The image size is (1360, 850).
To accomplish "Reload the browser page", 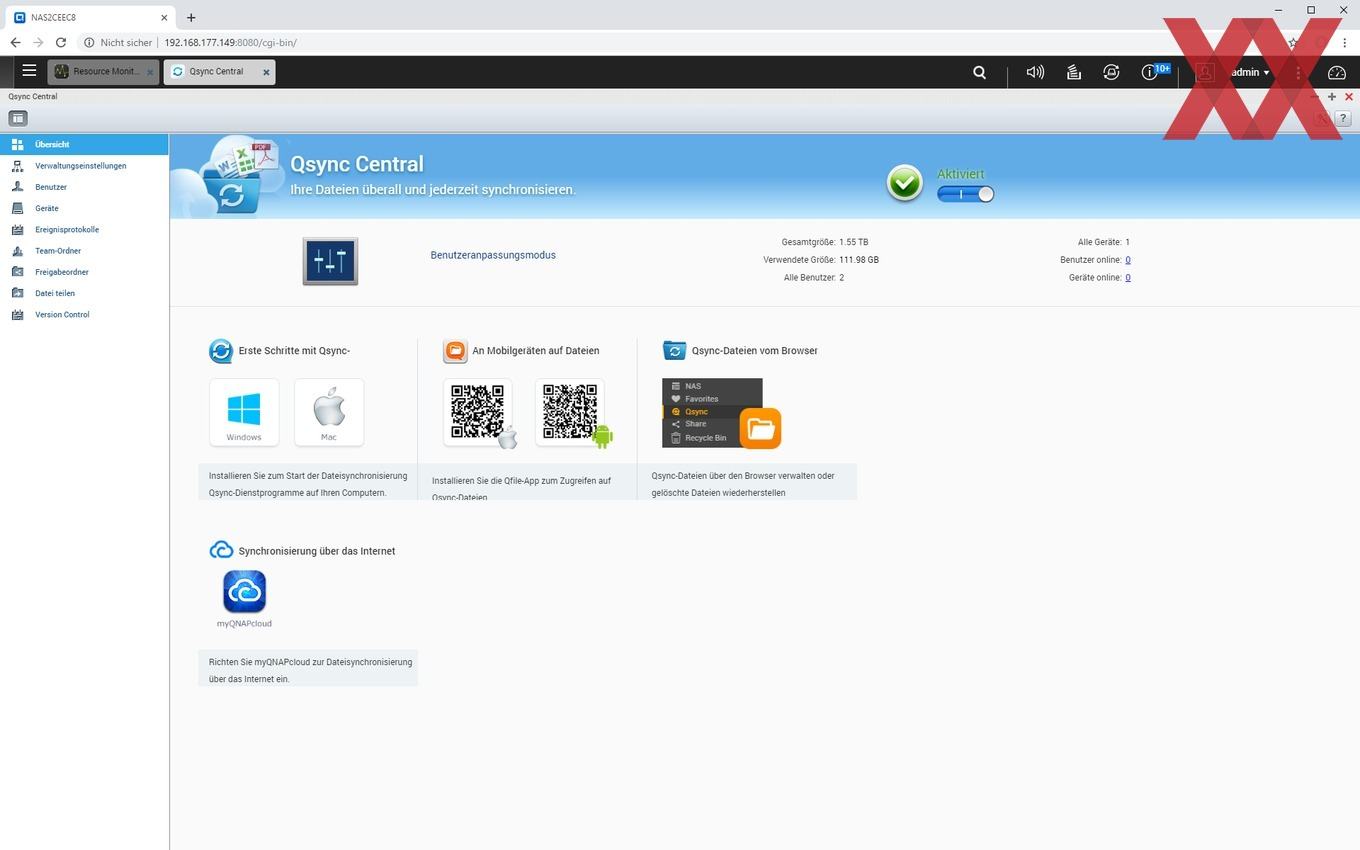I will coord(61,43).
